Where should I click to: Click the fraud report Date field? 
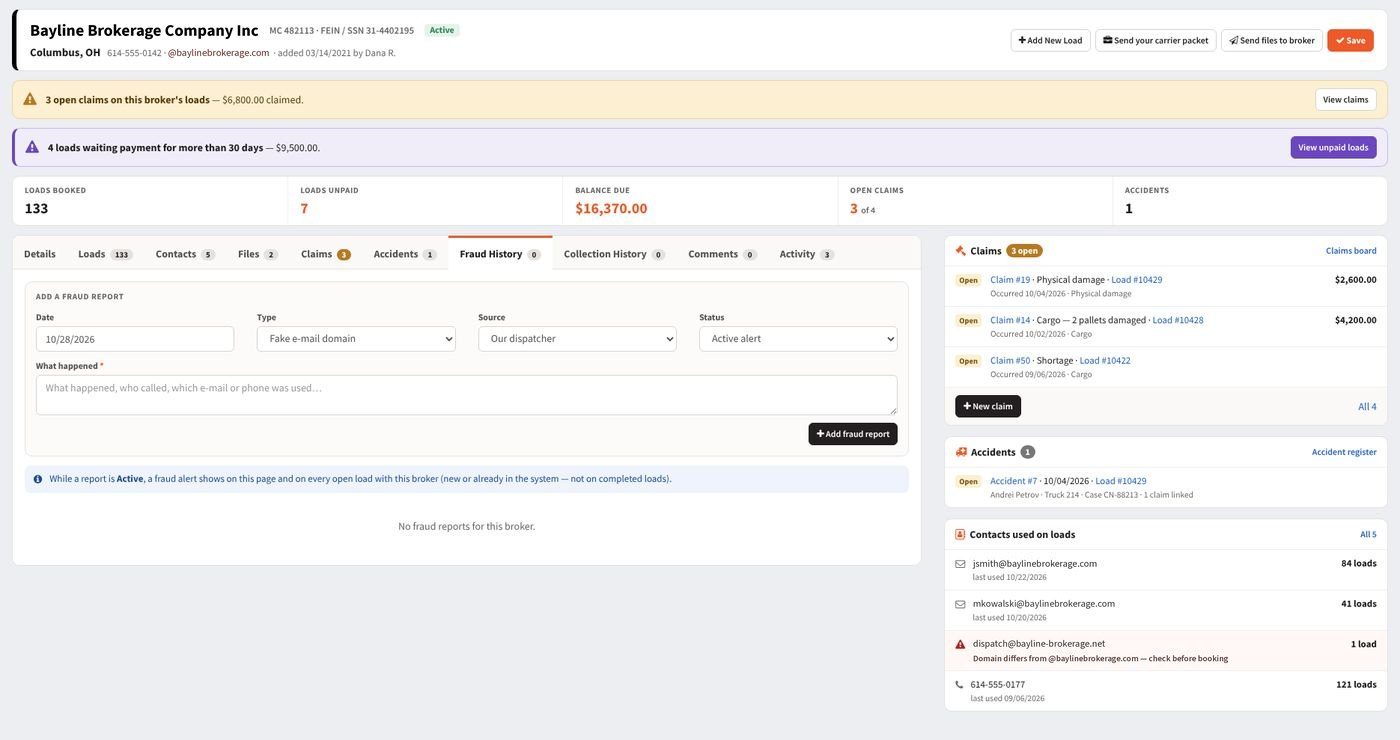point(135,339)
